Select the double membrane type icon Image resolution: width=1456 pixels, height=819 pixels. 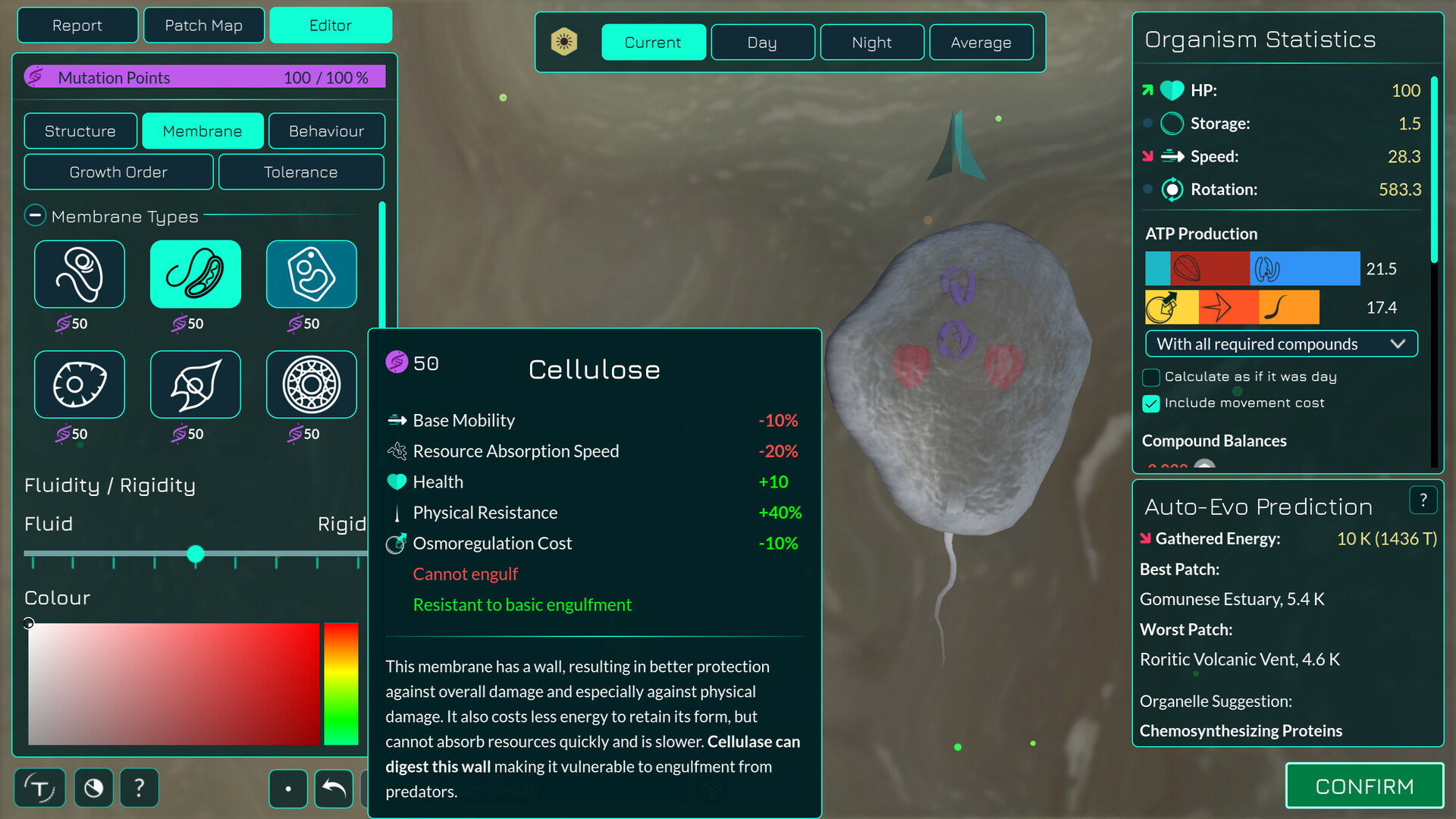point(195,274)
